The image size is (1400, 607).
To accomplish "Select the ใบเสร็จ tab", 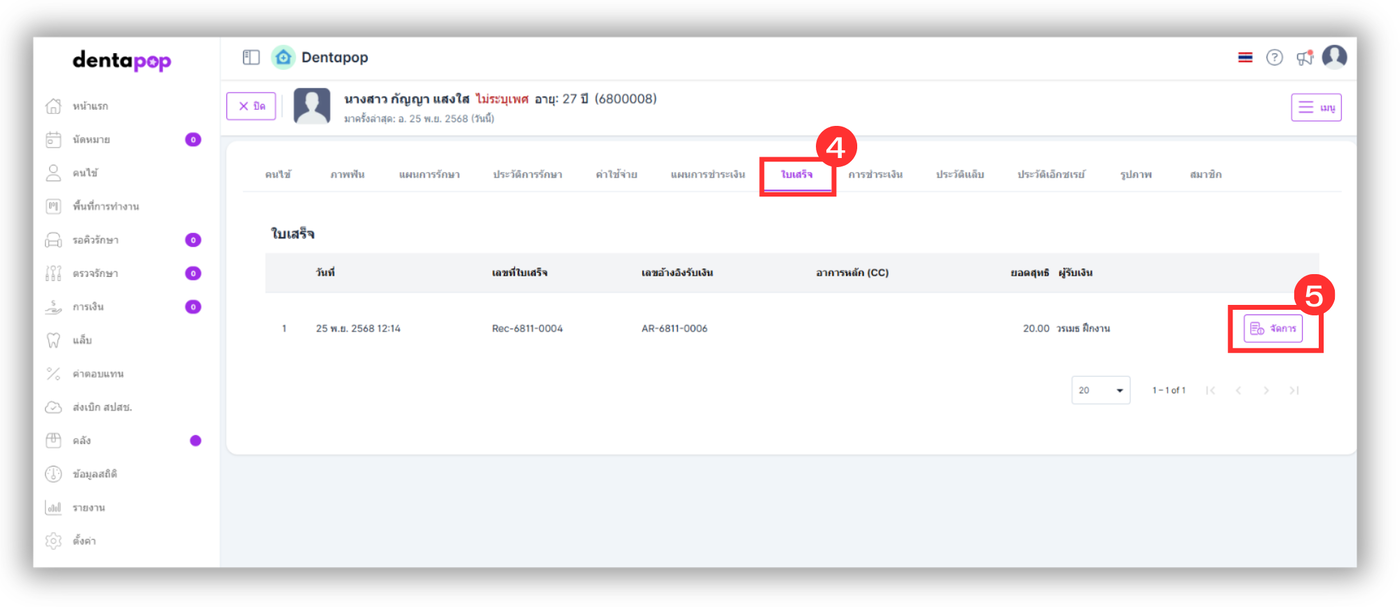I will [x=797, y=175].
